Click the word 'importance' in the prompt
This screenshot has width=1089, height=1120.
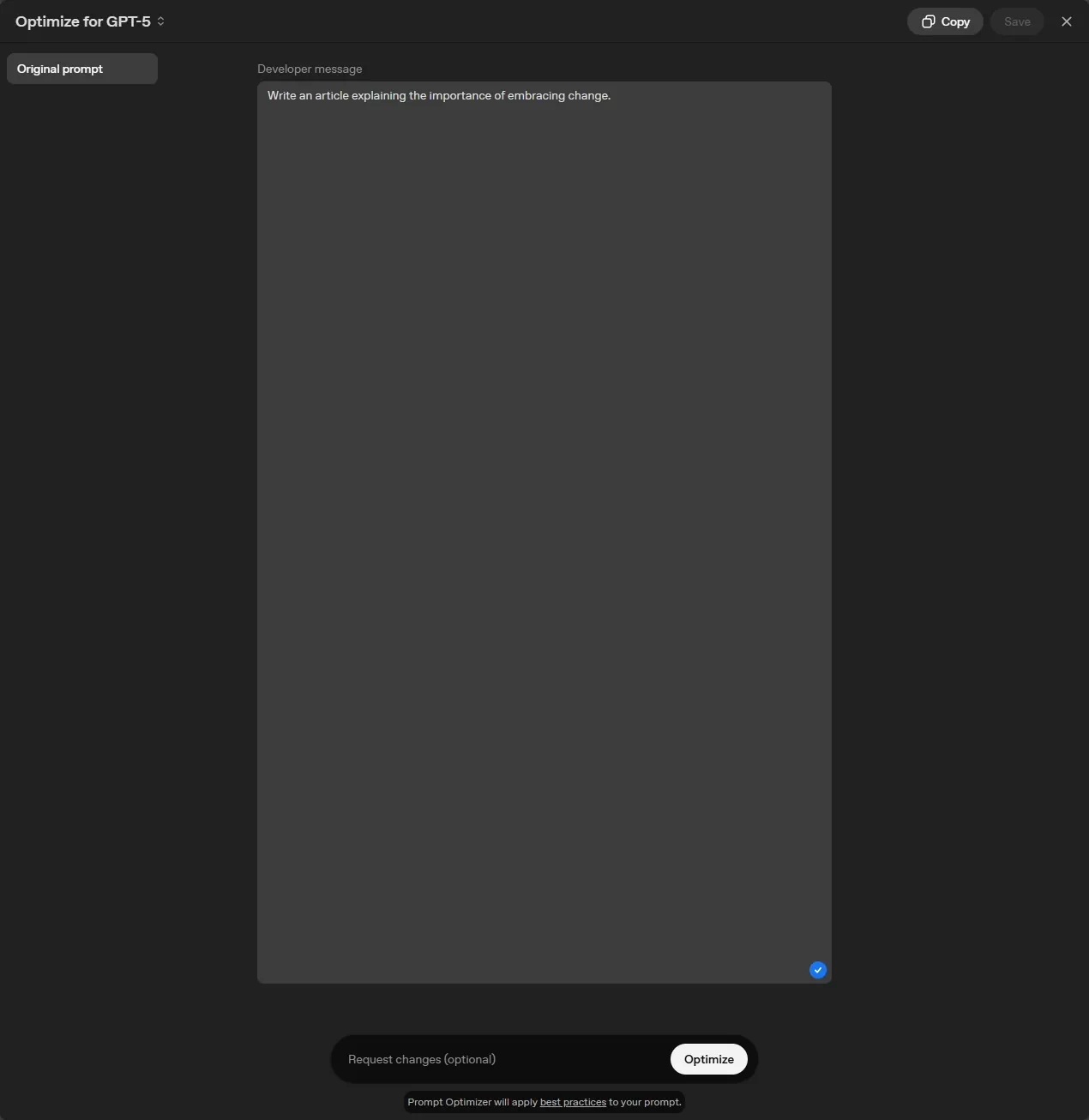click(460, 95)
